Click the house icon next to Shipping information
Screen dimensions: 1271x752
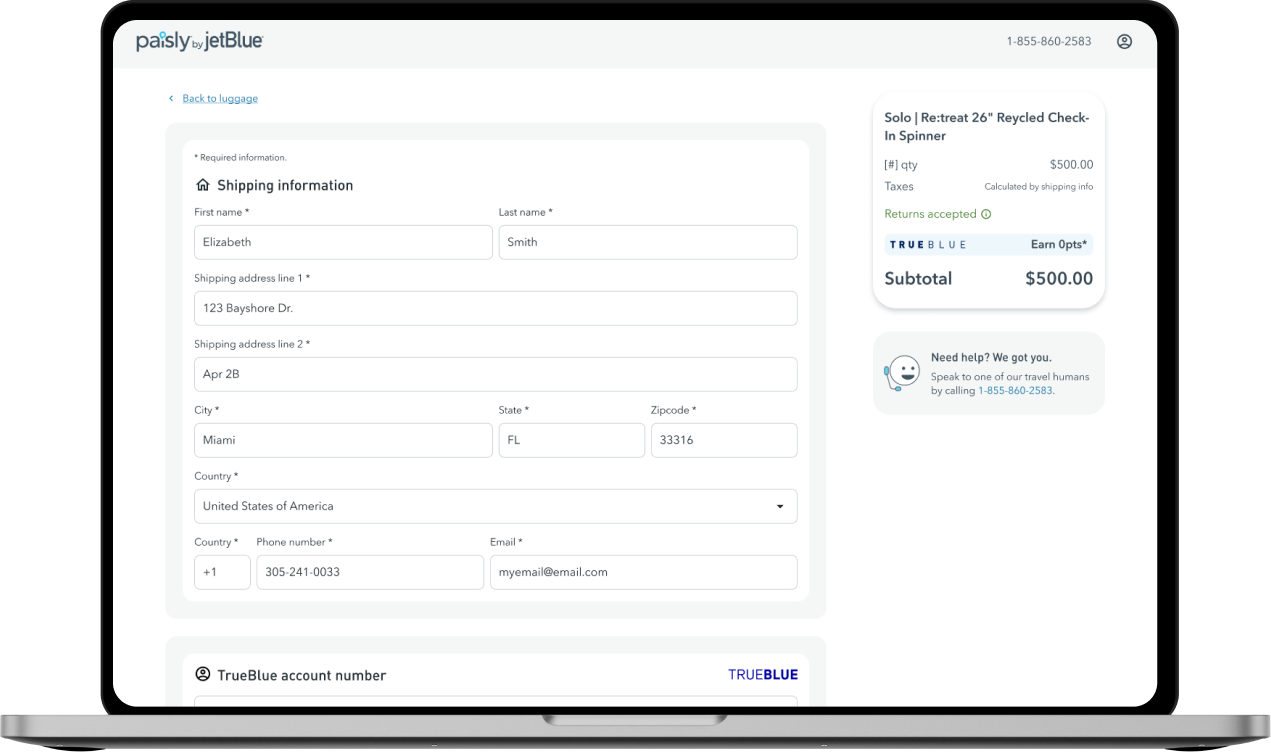tap(202, 185)
